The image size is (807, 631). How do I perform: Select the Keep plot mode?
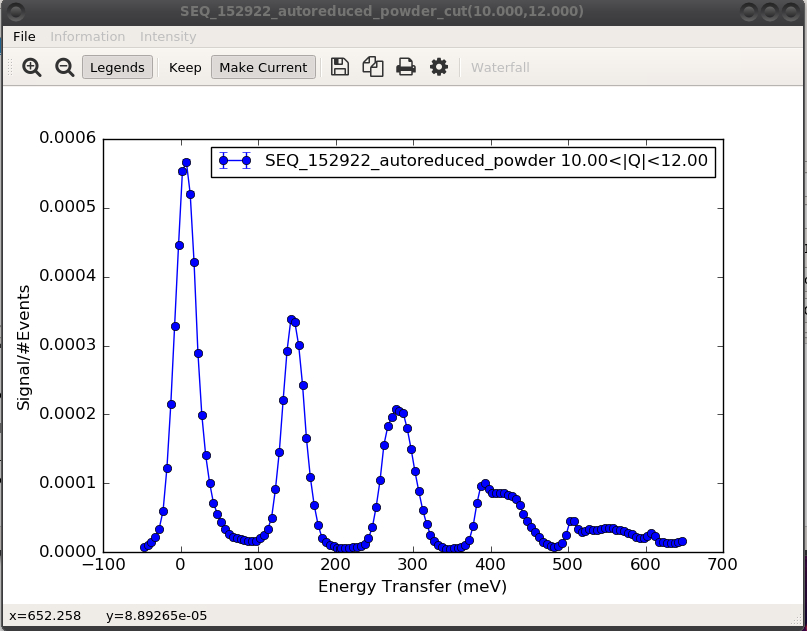pos(185,68)
